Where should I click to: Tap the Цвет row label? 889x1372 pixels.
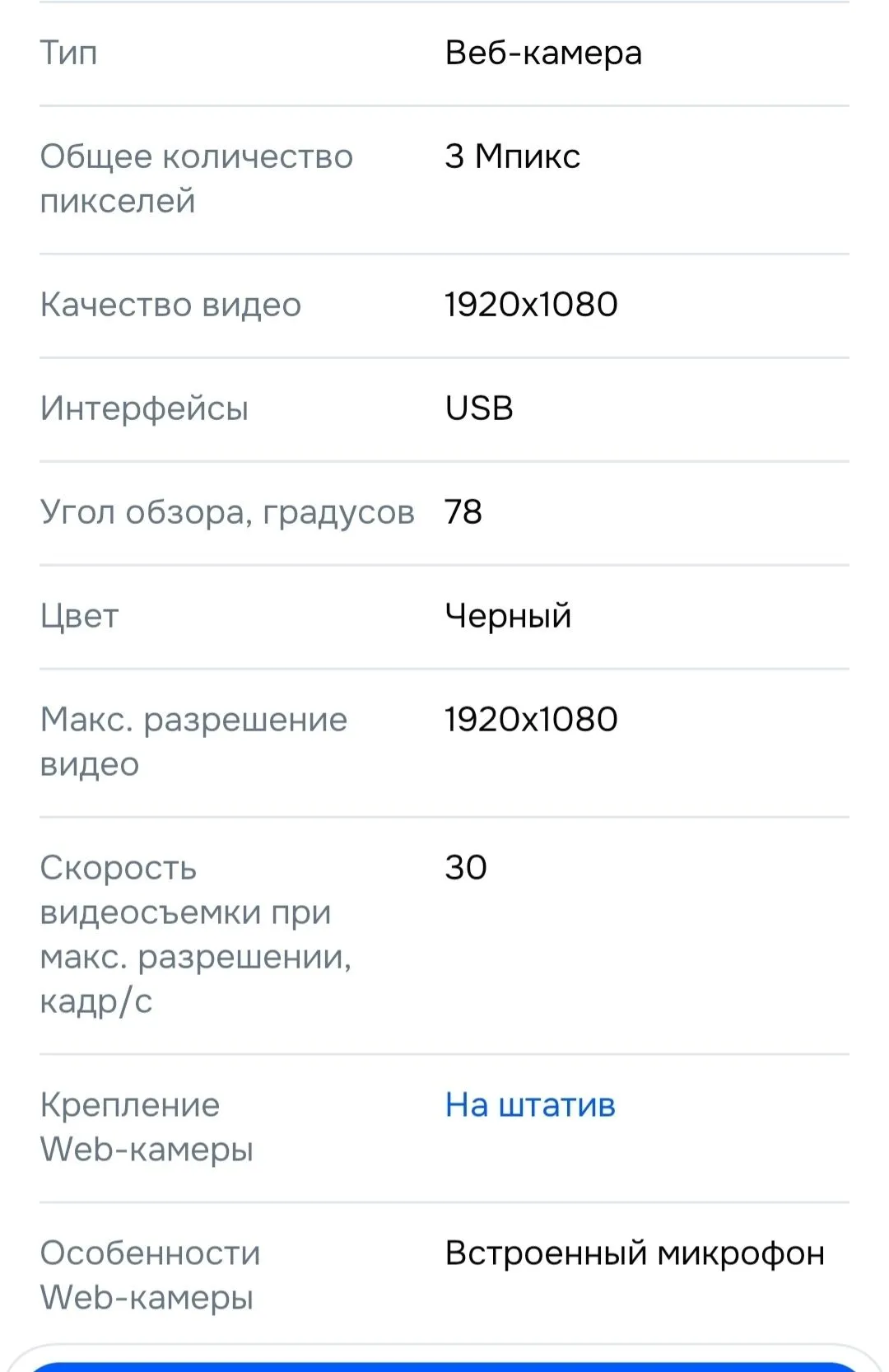tap(80, 616)
